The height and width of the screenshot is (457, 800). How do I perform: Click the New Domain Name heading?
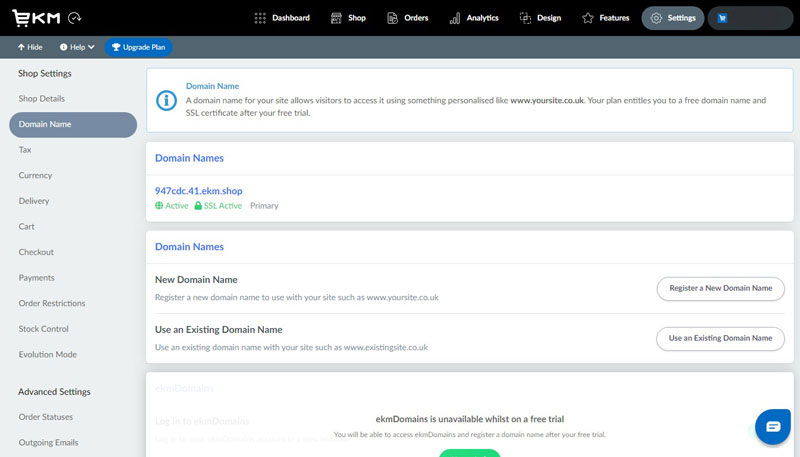point(196,280)
